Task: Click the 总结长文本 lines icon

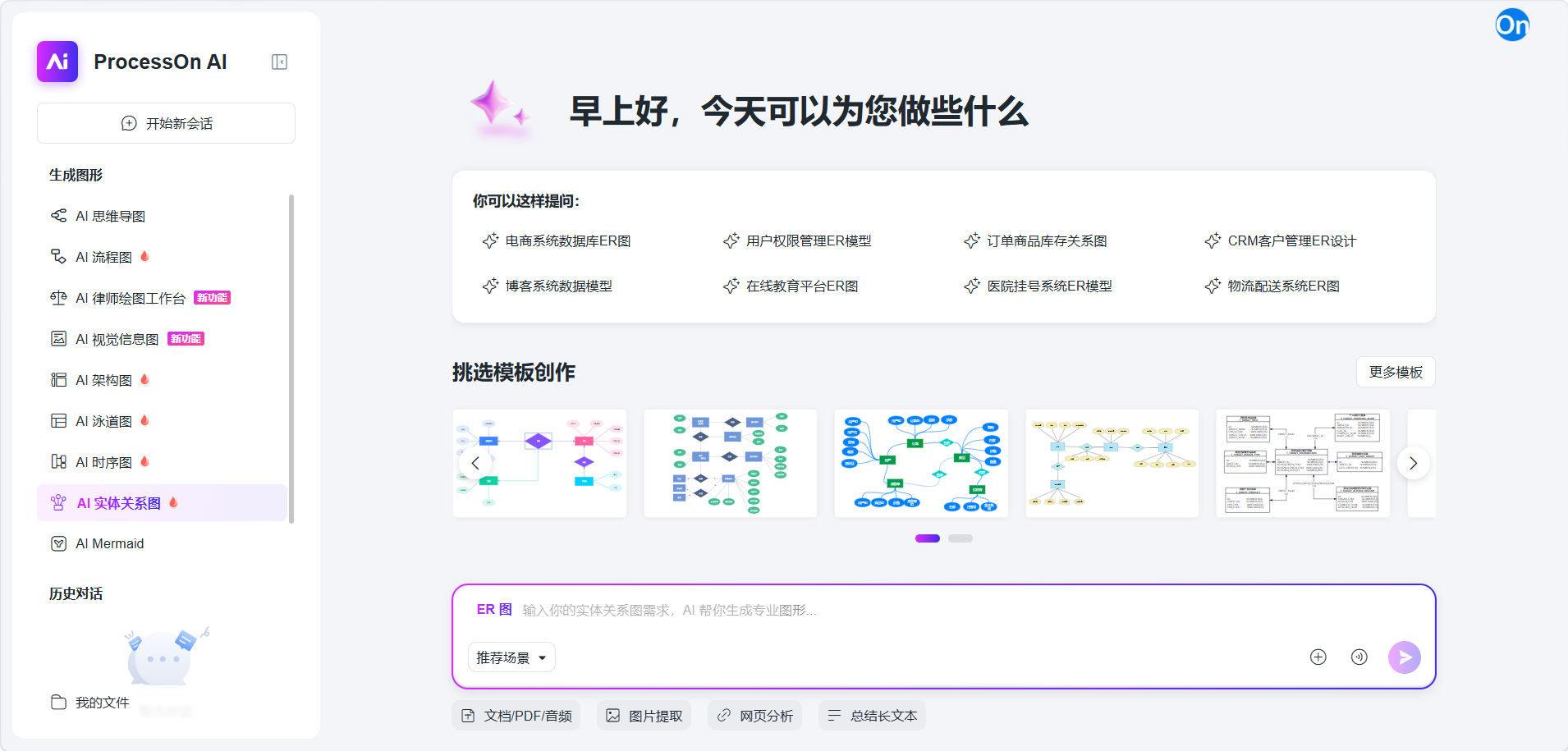Action: (835, 716)
